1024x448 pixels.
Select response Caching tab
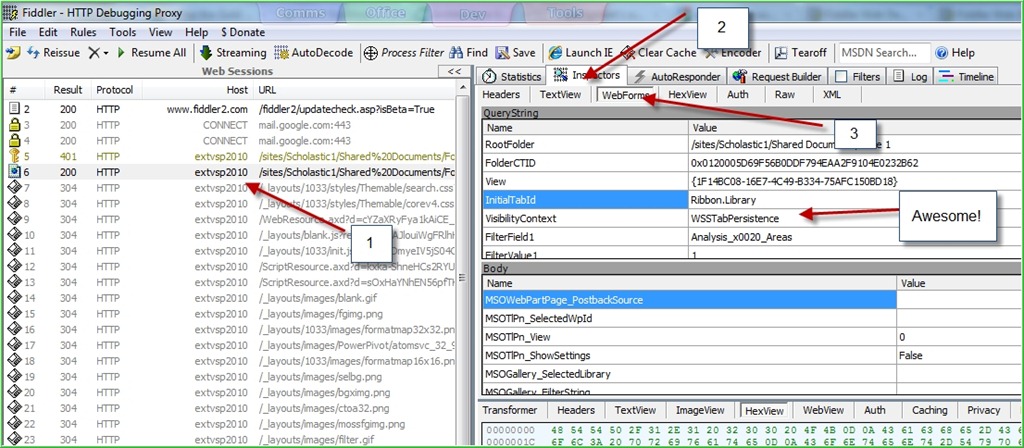click(x=929, y=410)
